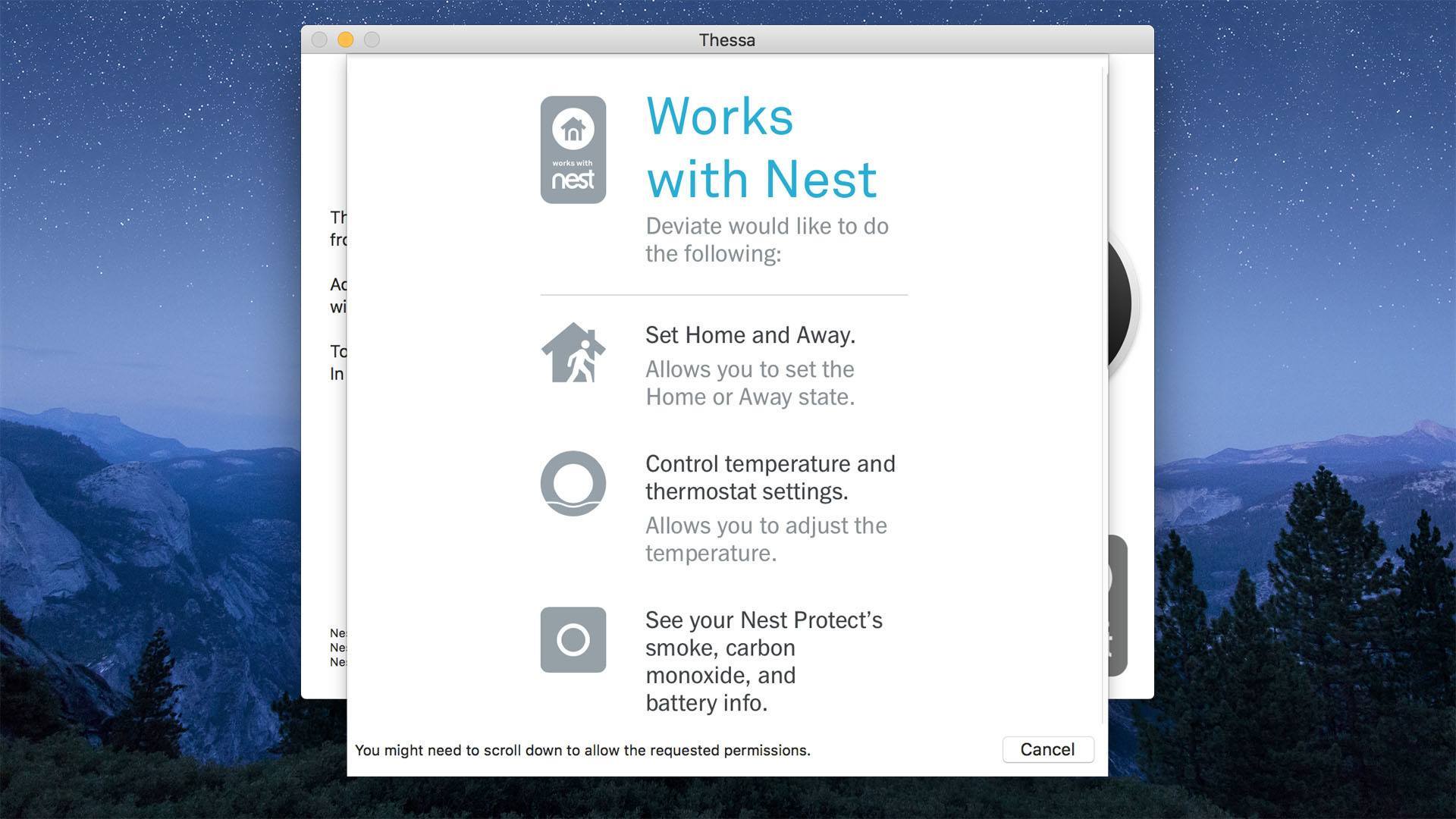Click the Cancel button
Image resolution: width=1456 pixels, height=819 pixels.
pyautogui.click(x=1047, y=749)
